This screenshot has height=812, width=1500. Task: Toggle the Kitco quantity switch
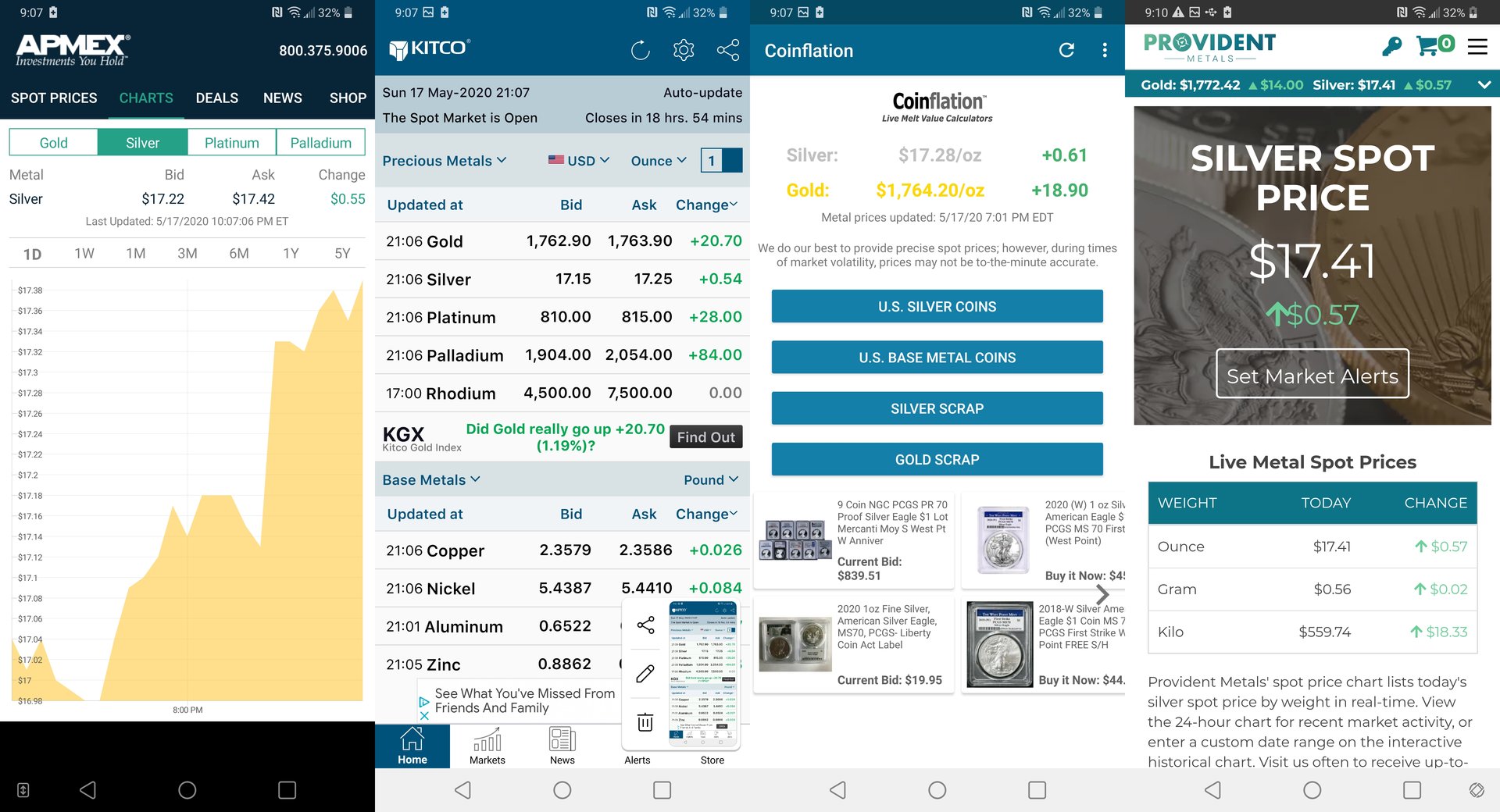point(722,161)
